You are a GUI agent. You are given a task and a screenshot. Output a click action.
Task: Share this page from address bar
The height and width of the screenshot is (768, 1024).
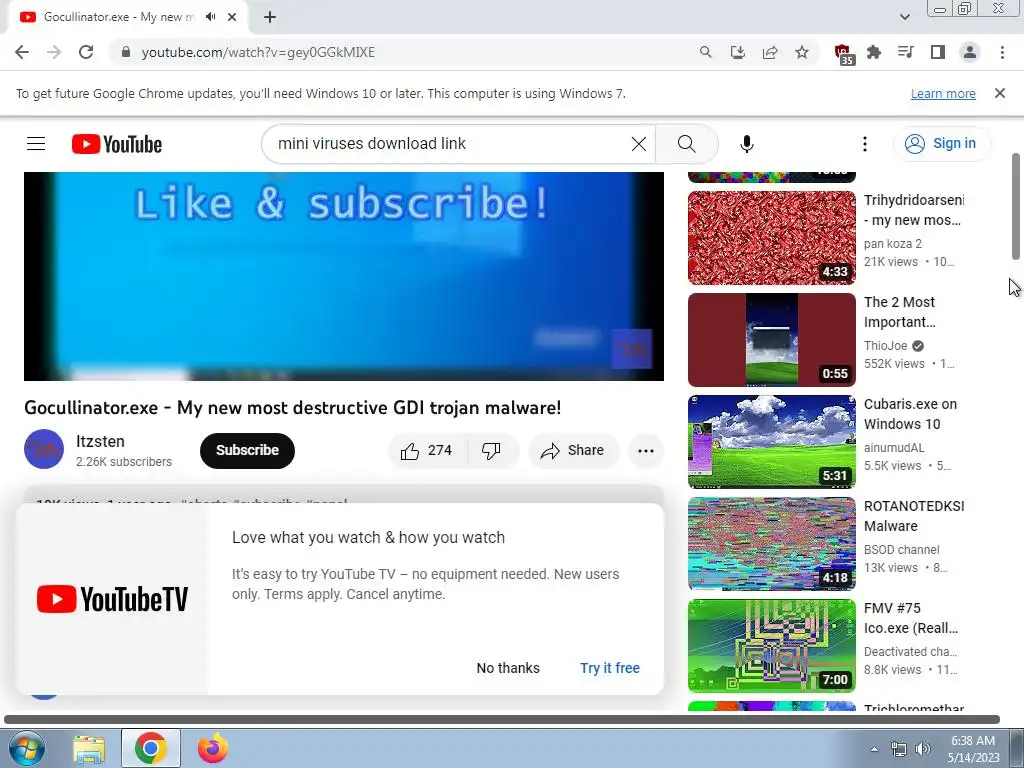coord(770,52)
